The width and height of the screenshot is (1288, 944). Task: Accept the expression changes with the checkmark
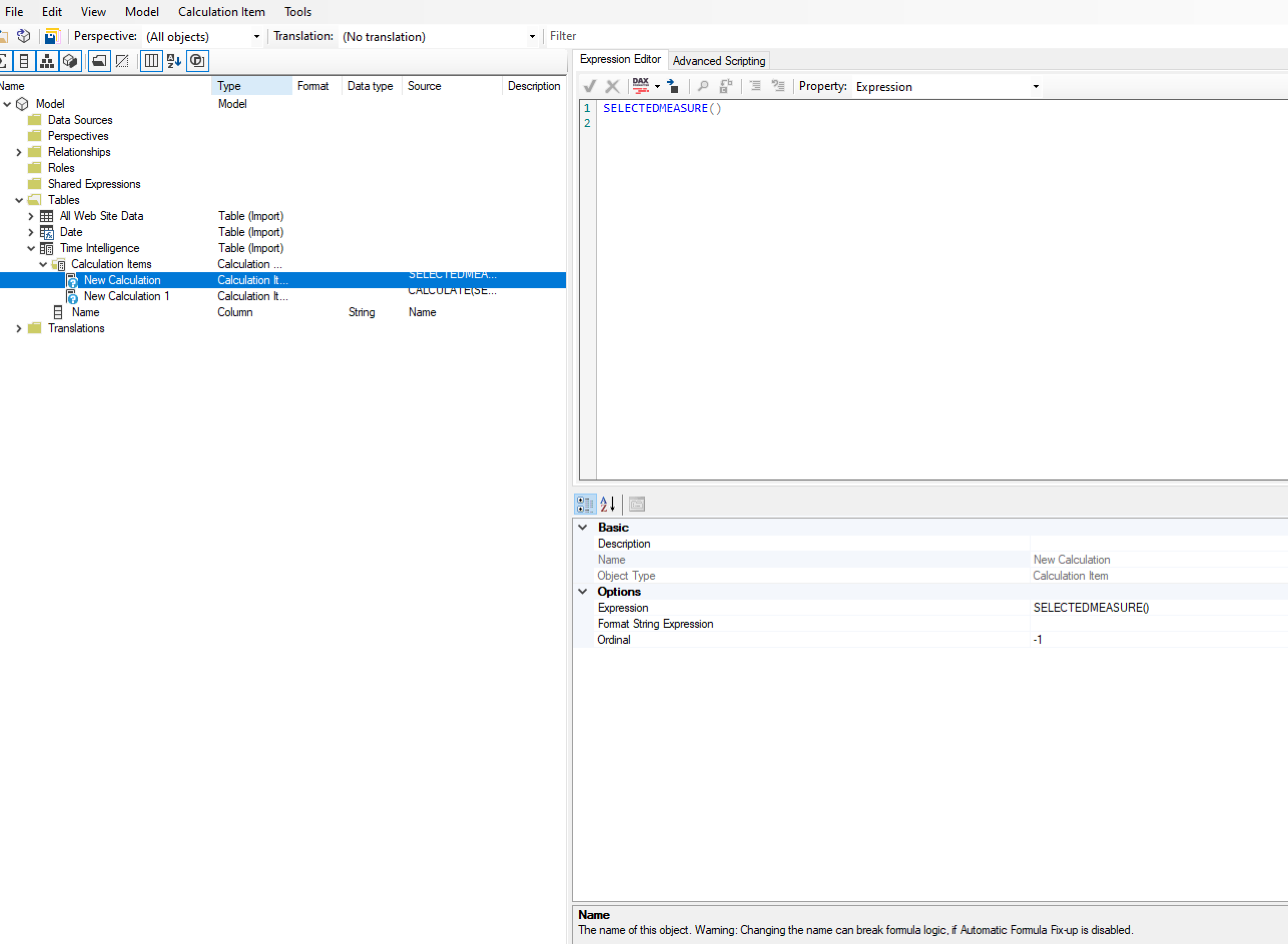(x=589, y=86)
